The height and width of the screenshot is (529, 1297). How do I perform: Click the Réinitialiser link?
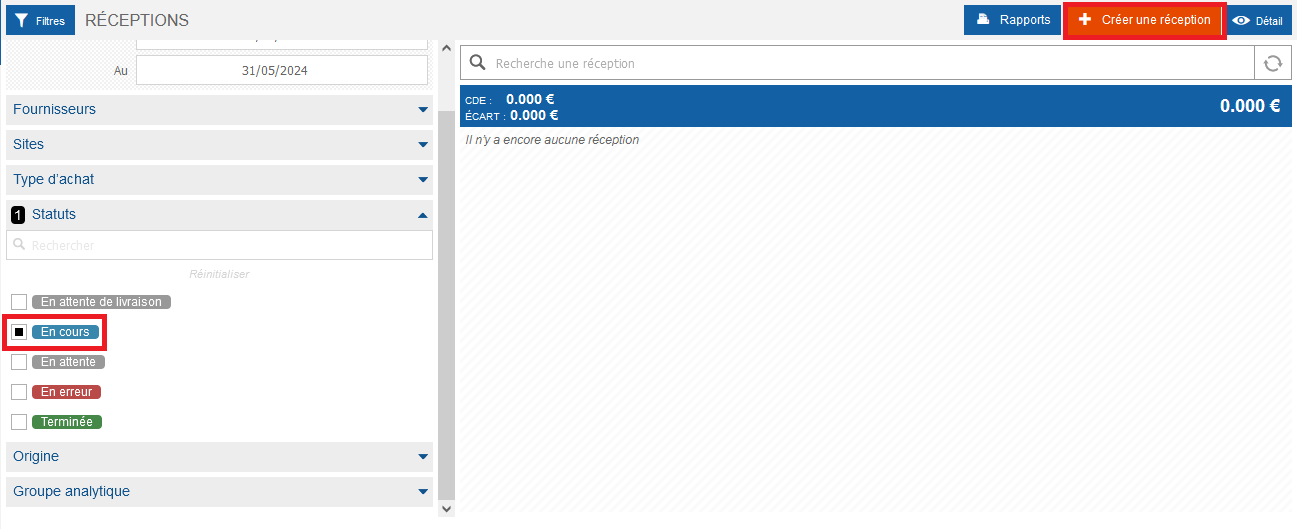[x=219, y=274]
